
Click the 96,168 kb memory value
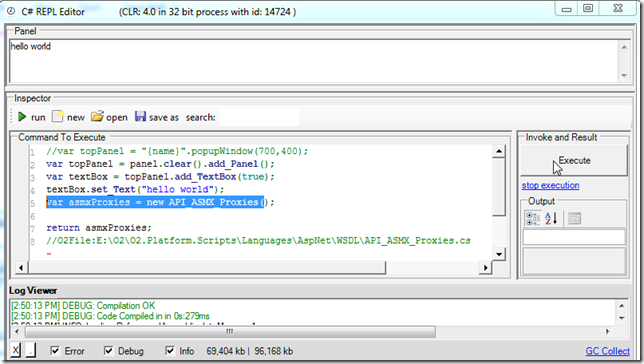coord(274,351)
